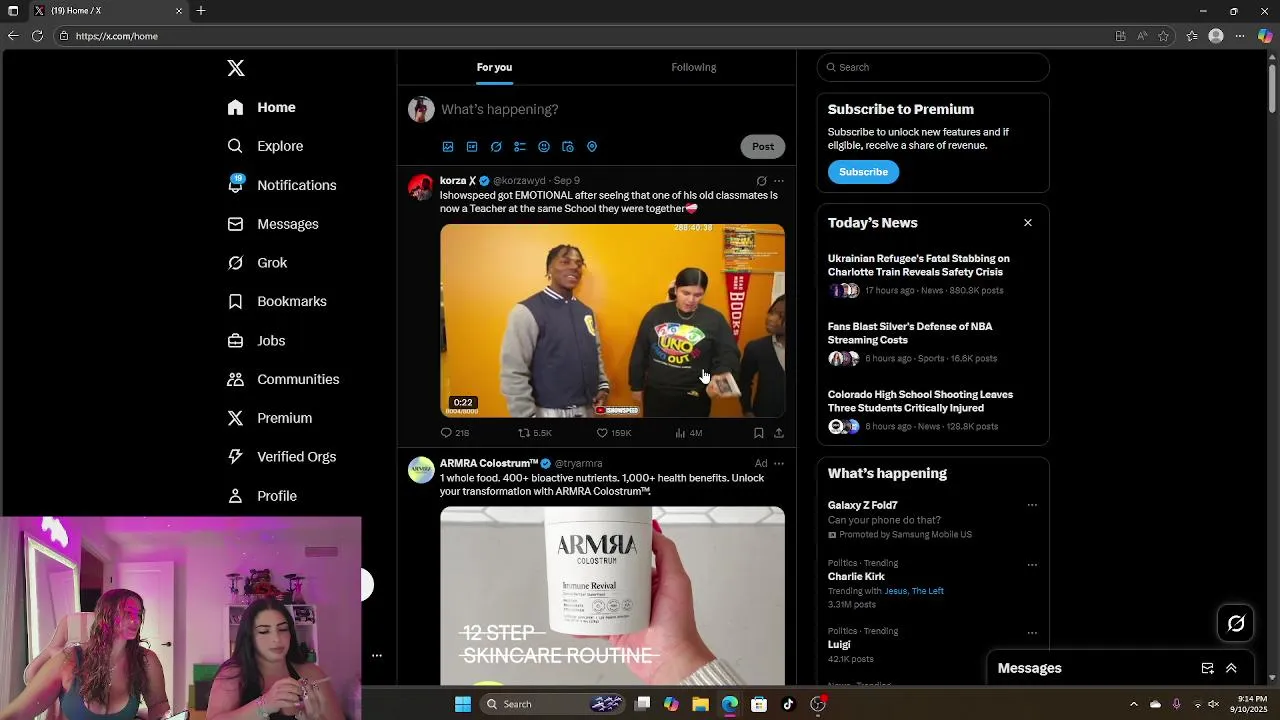Add a GIF in the composer
Viewport: 1280px width, 720px height.
tap(472, 147)
